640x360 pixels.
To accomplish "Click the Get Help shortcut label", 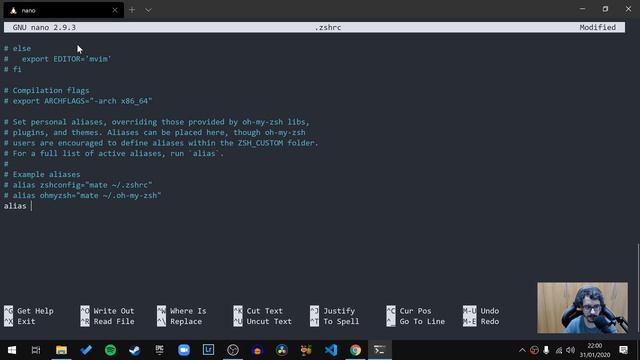I will (x=35, y=311).
